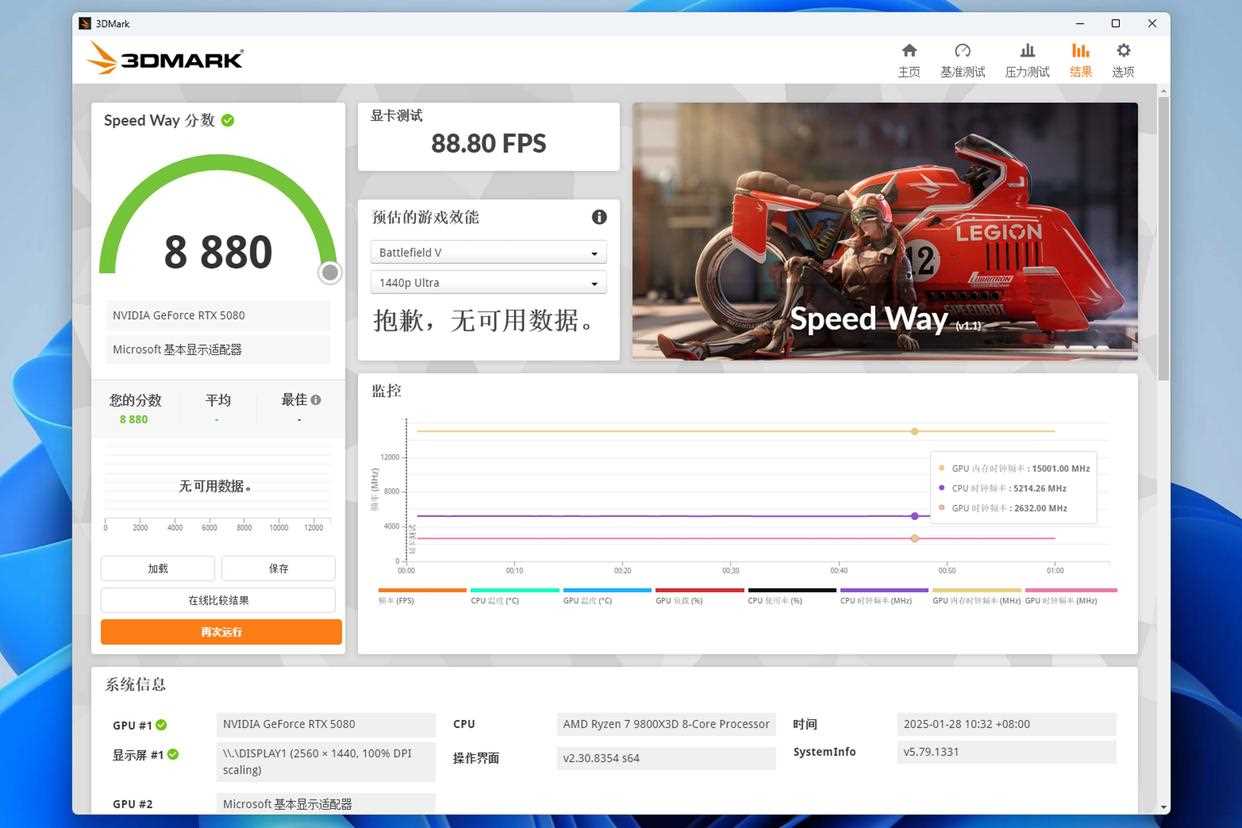Toggle the orange 频率 (FPS) legend
The image size is (1242, 828).
tap(422, 595)
